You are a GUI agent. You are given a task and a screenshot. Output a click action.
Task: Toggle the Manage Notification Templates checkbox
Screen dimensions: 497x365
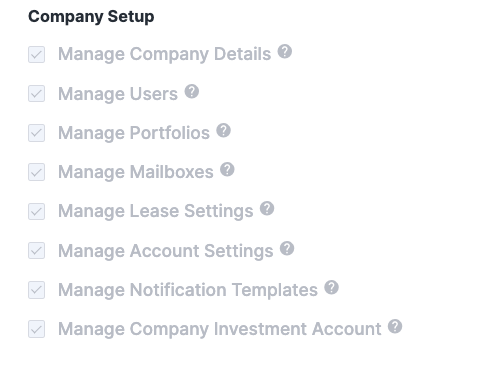36,290
